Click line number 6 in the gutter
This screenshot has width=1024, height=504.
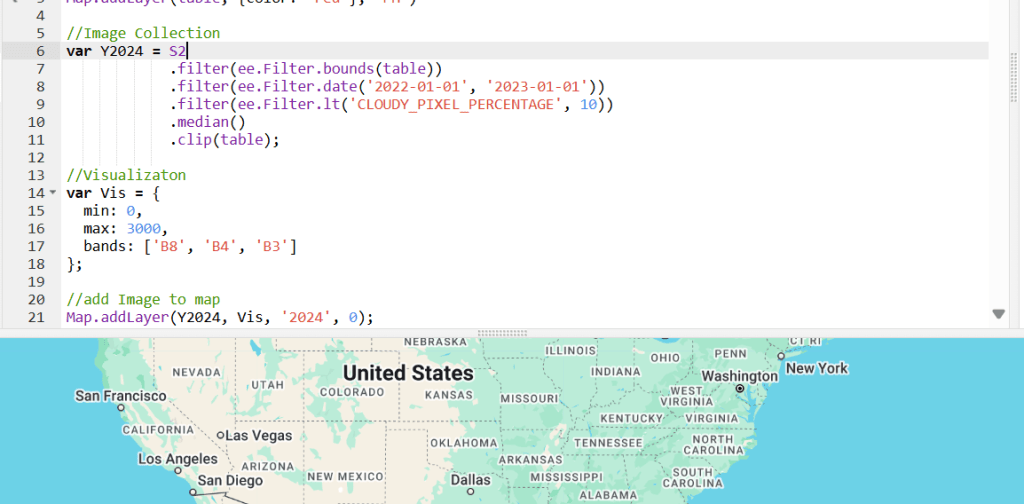point(41,51)
